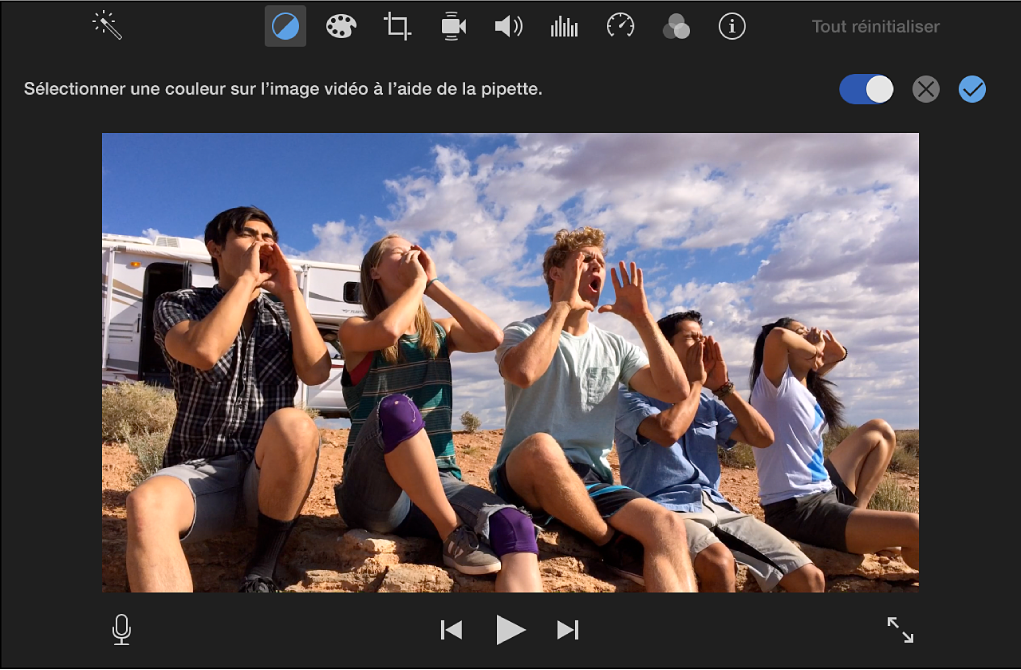Open clip filter and audio effects
Image resolution: width=1021 pixels, height=670 pixels.
676,27
